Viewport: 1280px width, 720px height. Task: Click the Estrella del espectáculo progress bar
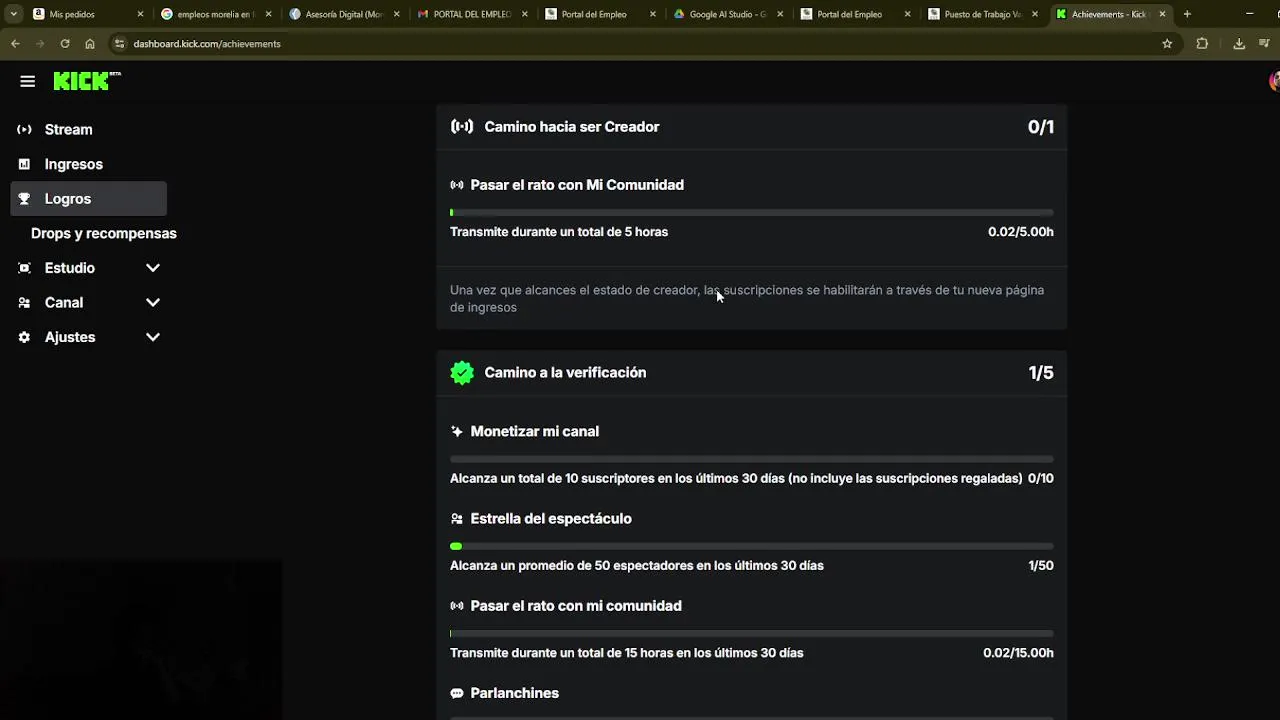pyautogui.click(x=752, y=546)
